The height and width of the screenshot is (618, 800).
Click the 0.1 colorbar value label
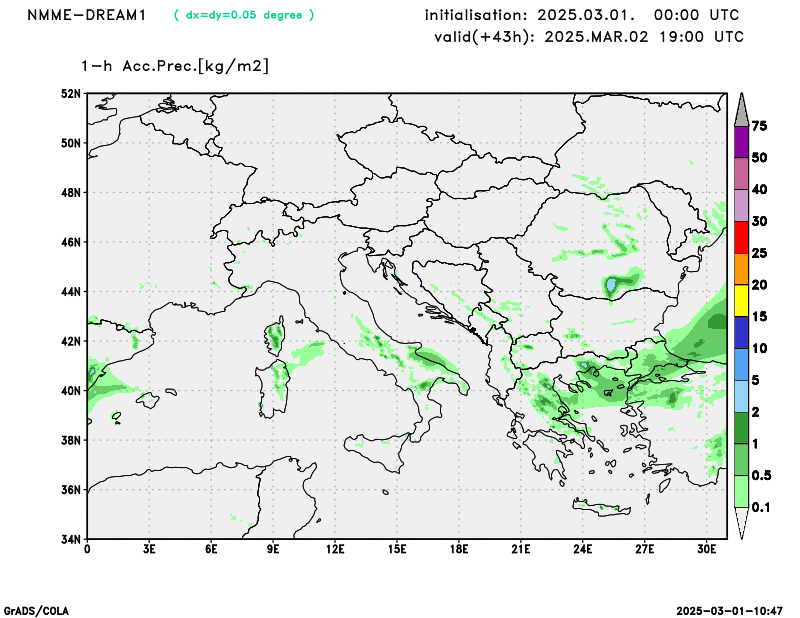click(x=761, y=507)
